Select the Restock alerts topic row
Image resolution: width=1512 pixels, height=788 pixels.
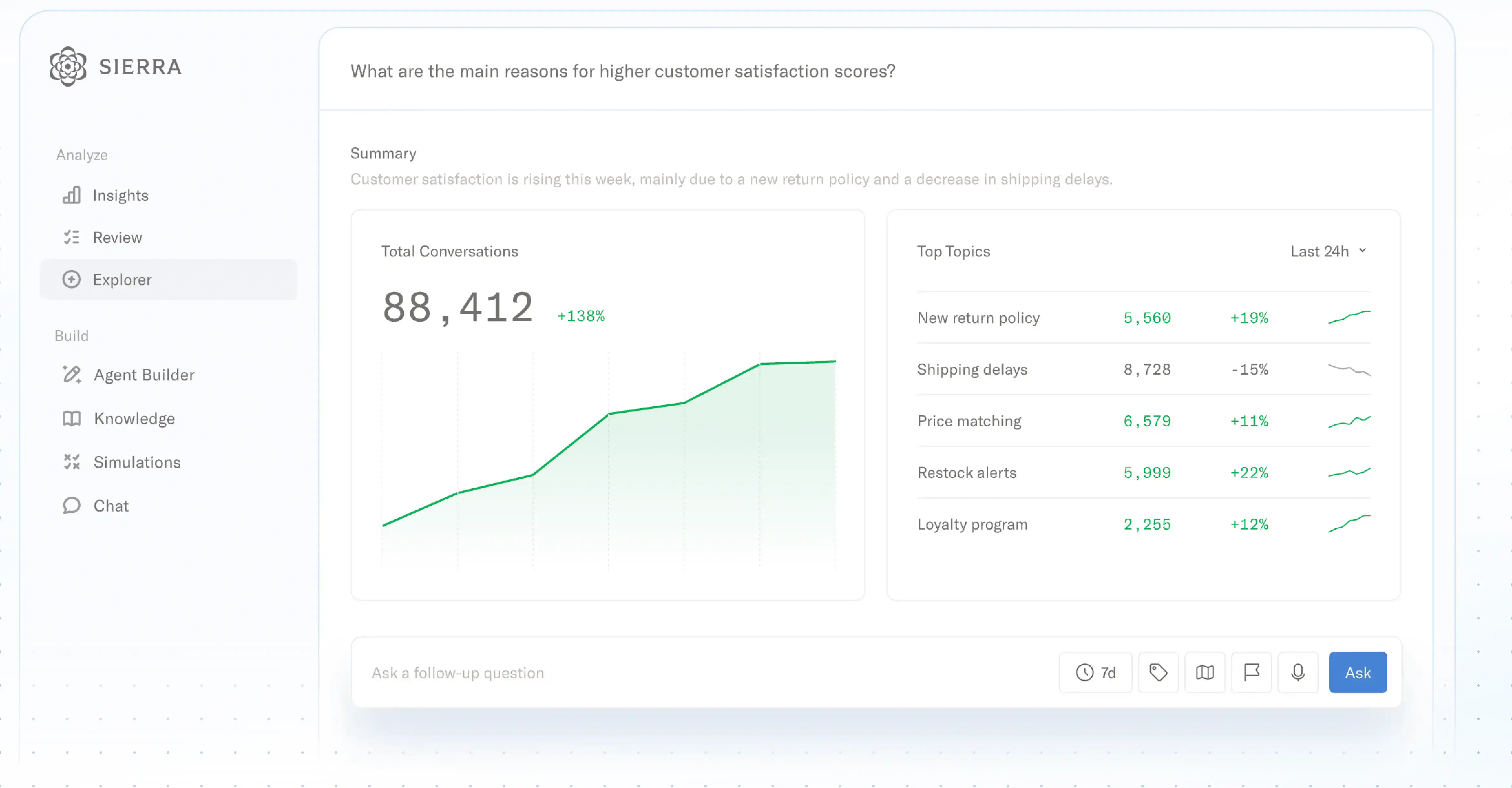coord(1144,472)
